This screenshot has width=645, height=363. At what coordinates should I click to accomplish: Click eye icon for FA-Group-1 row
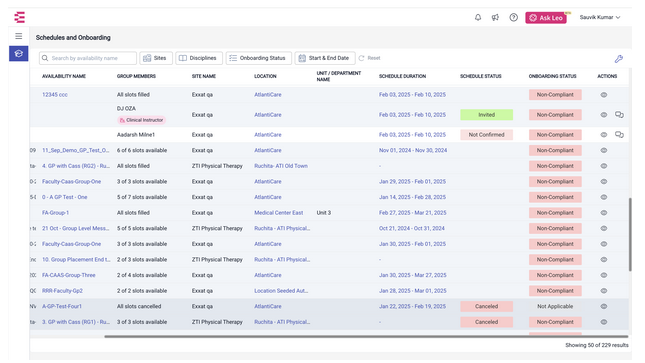[x=603, y=213]
